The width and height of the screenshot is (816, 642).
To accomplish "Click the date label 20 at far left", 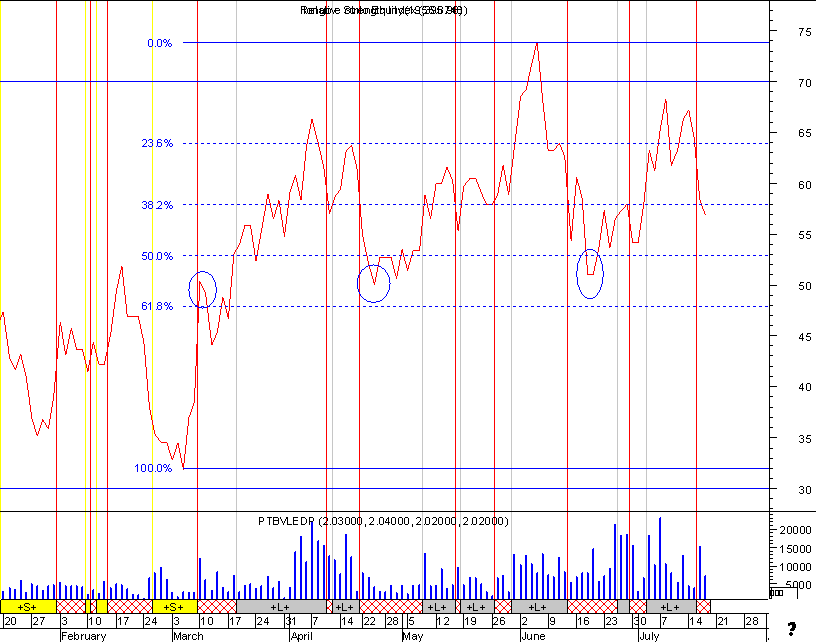I will (10, 621).
